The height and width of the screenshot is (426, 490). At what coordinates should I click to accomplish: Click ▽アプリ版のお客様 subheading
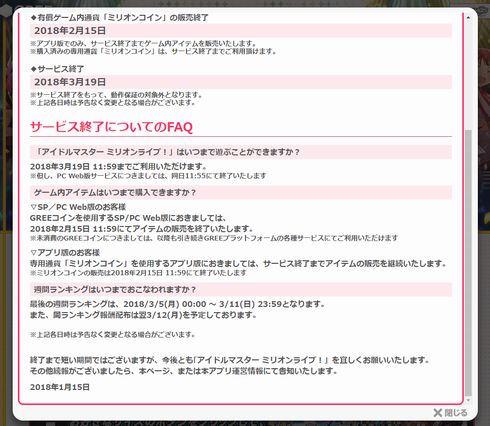65,253
